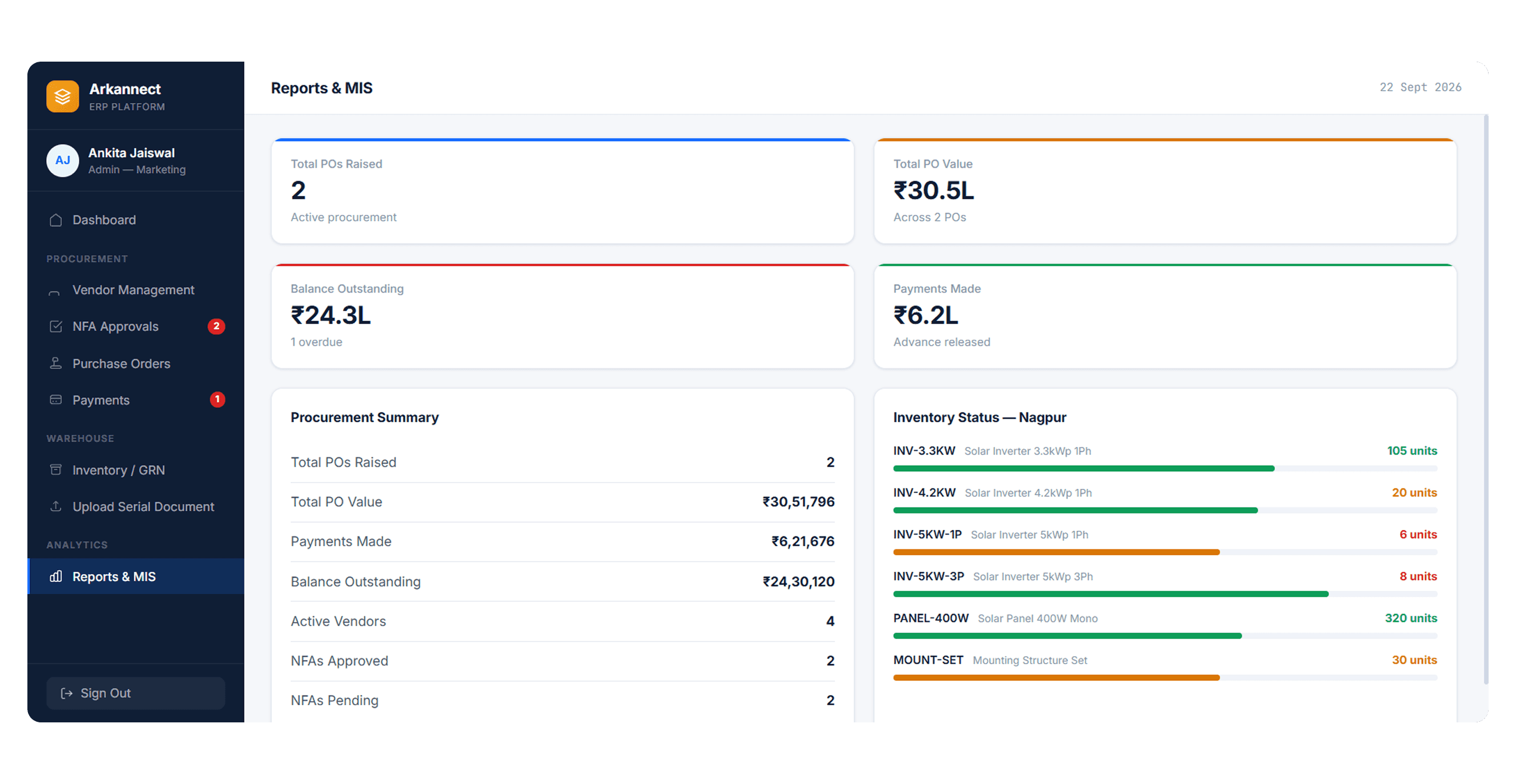Click the 'INV-4.2KW' item code
This screenshot has height=784, width=1516.
coord(925,493)
